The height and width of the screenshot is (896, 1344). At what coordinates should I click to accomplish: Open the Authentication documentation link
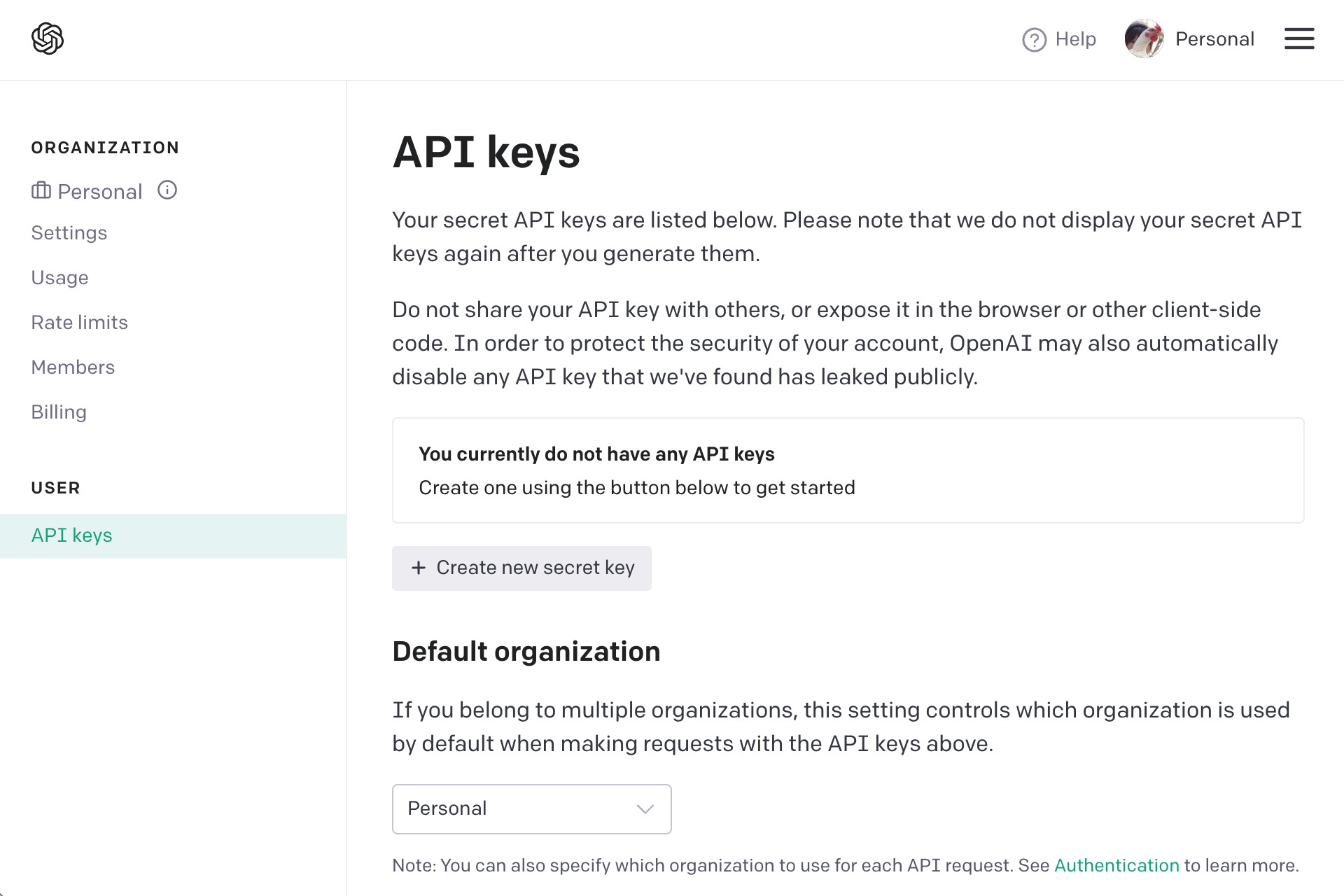click(1116, 865)
